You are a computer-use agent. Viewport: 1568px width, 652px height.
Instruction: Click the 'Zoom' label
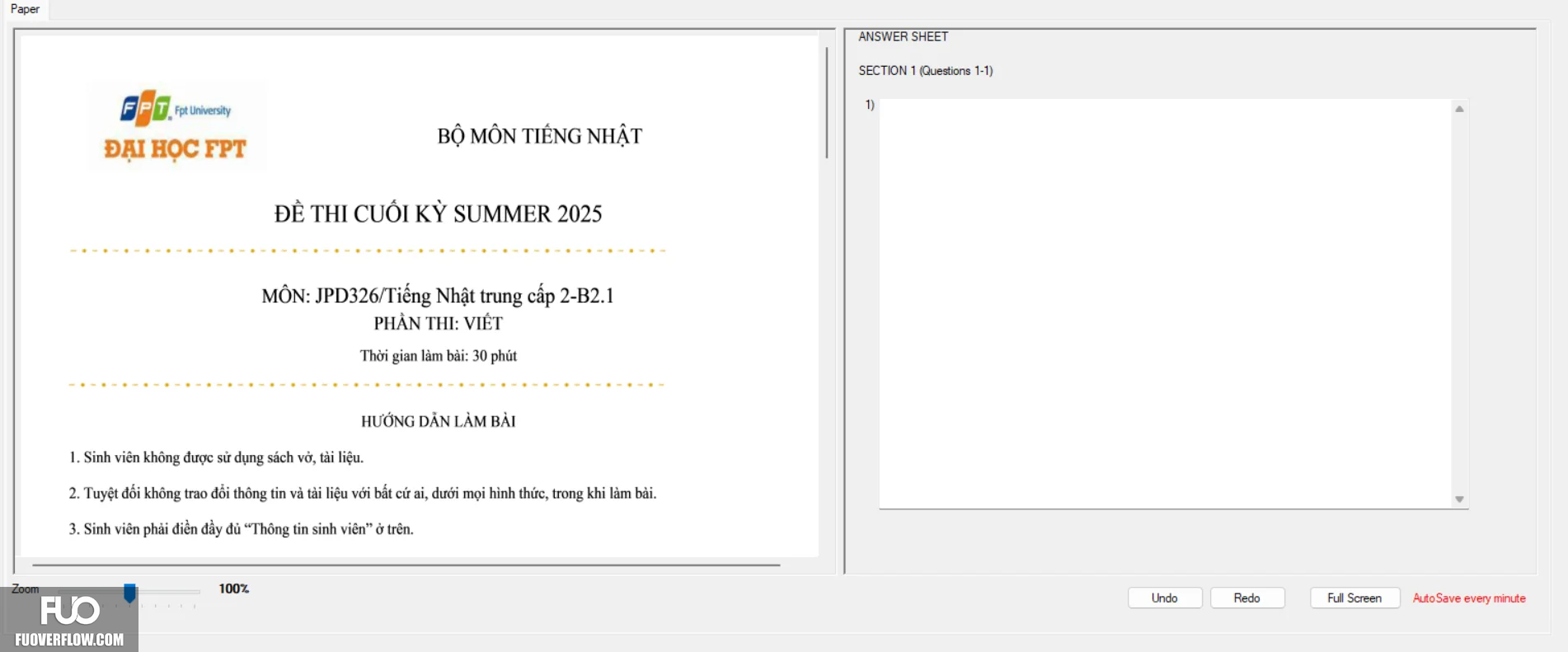[25, 589]
